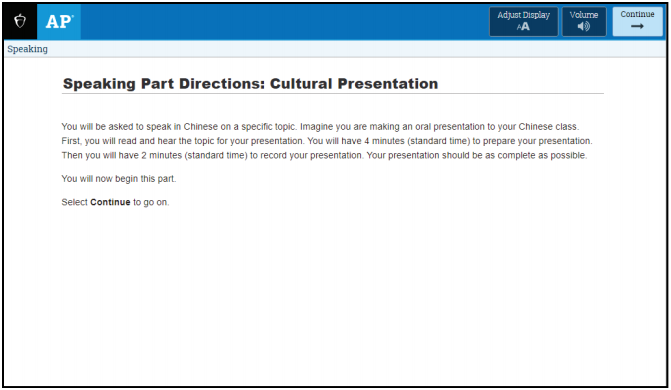This screenshot has height=390, width=671.
Task: Select the Speaking section label
Action: click(x=27, y=49)
